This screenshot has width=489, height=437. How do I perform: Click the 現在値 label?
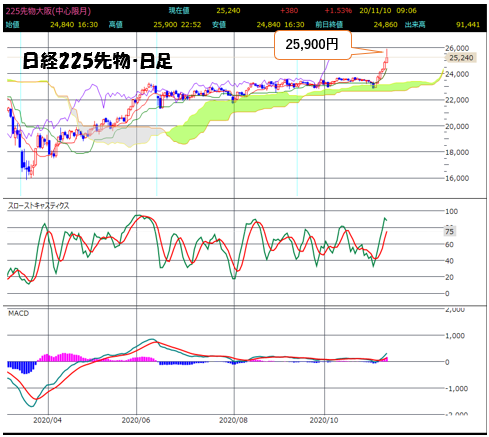point(179,11)
